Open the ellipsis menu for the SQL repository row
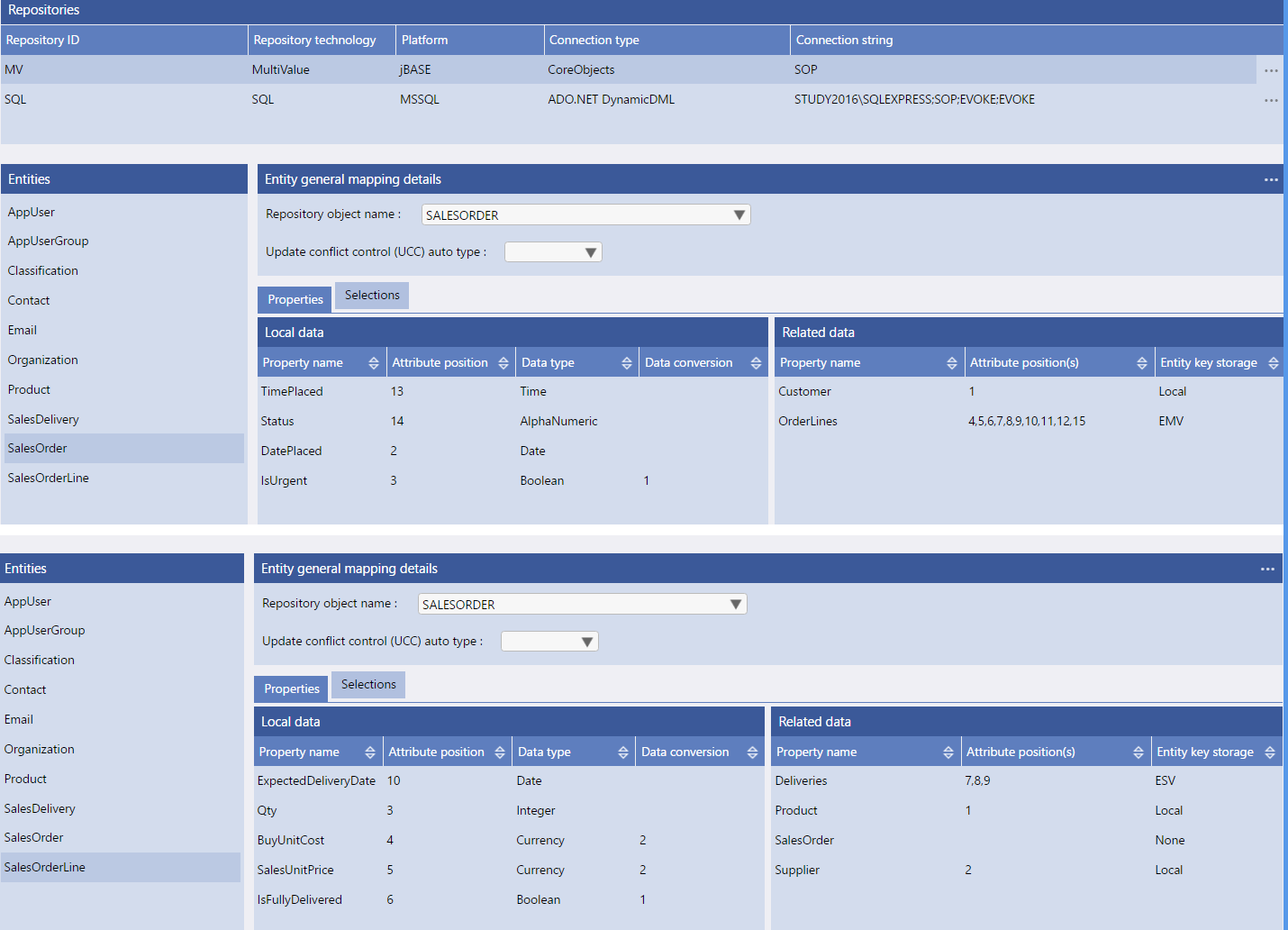Image resolution: width=1288 pixels, height=930 pixels. point(1271,100)
